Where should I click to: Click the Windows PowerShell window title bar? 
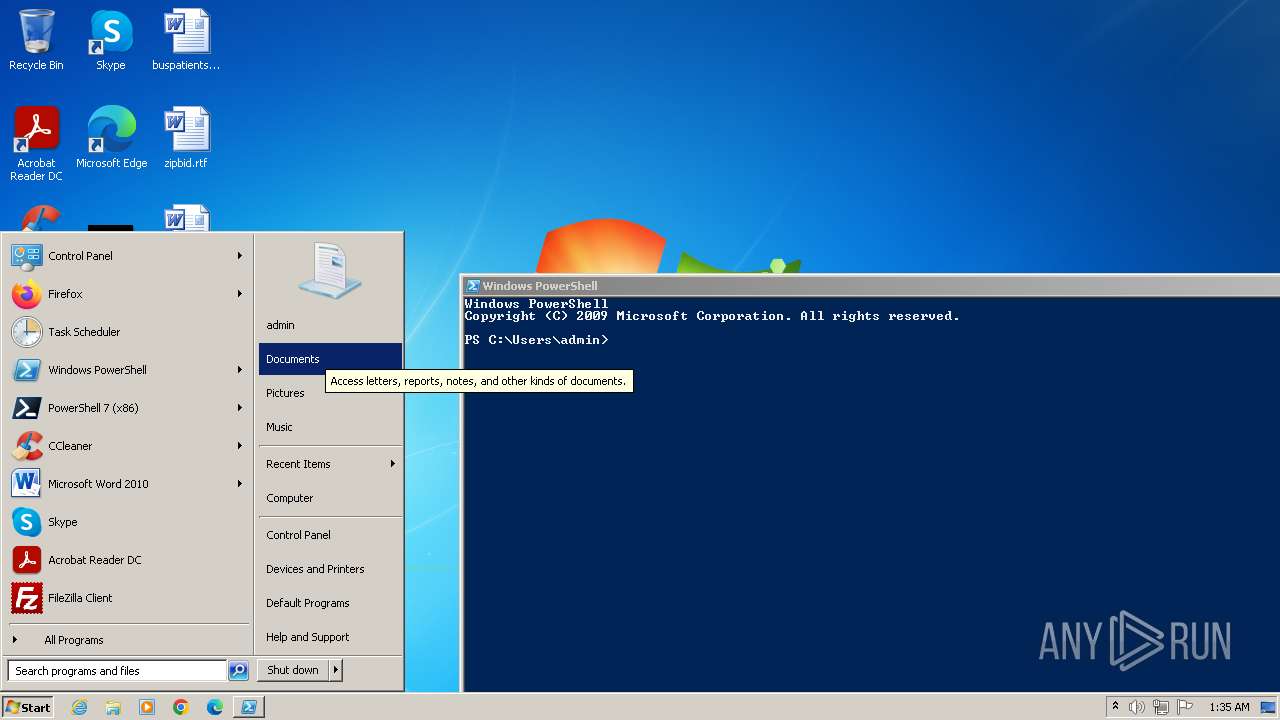click(871, 286)
